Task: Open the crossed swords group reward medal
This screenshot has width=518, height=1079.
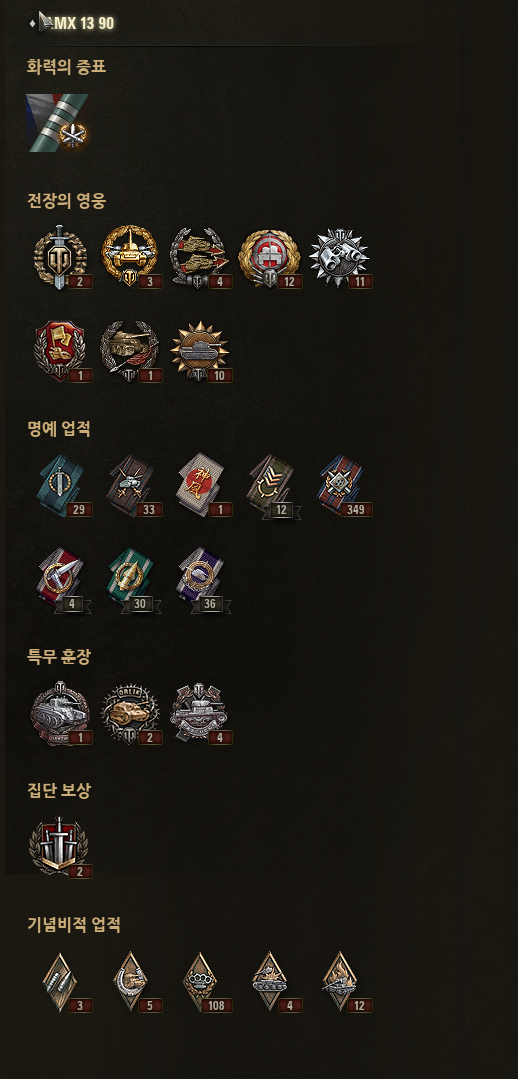Action: click(60, 846)
